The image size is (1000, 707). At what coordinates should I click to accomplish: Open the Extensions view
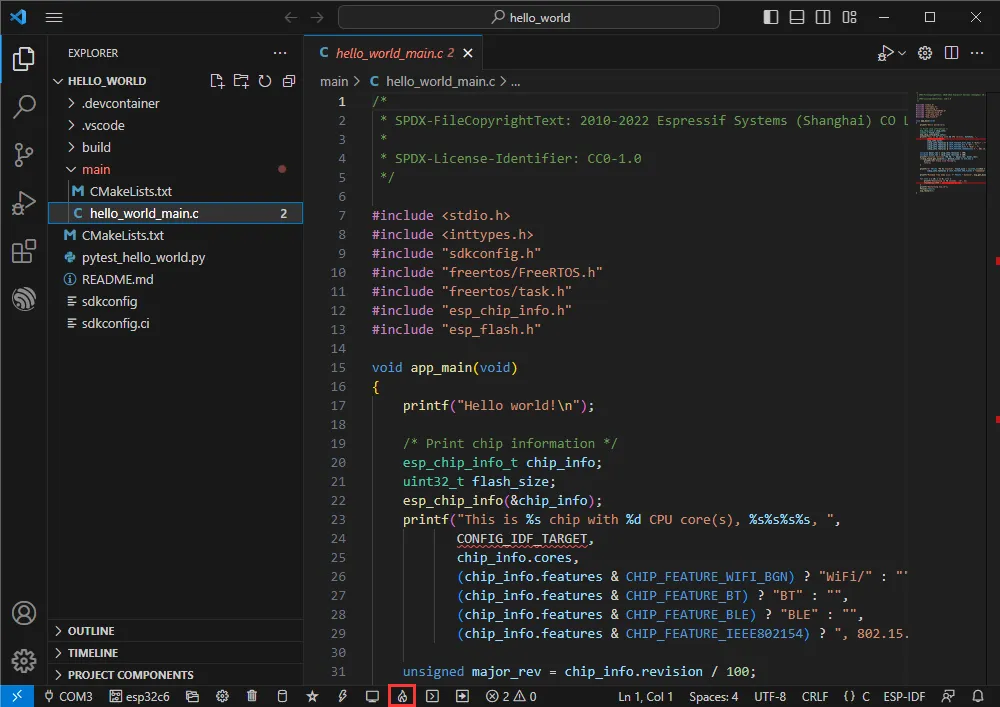click(24, 251)
